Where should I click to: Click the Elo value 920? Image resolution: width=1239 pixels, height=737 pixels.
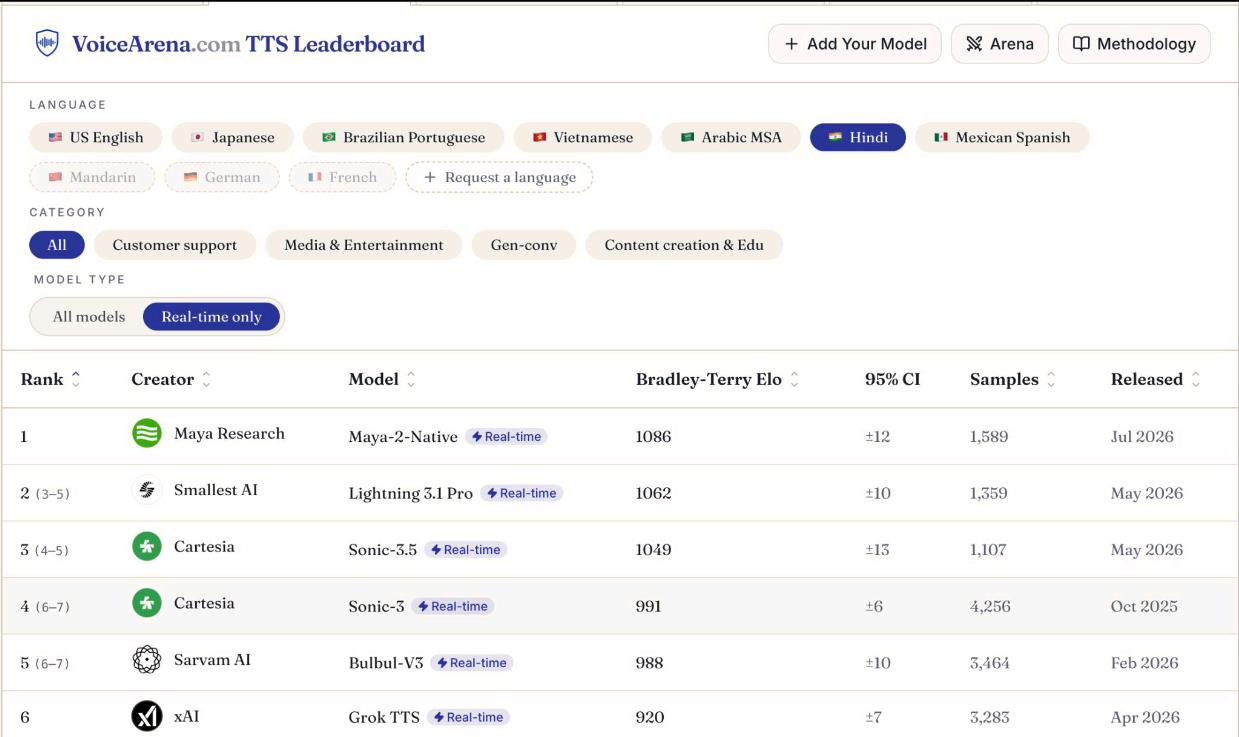pos(650,717)
